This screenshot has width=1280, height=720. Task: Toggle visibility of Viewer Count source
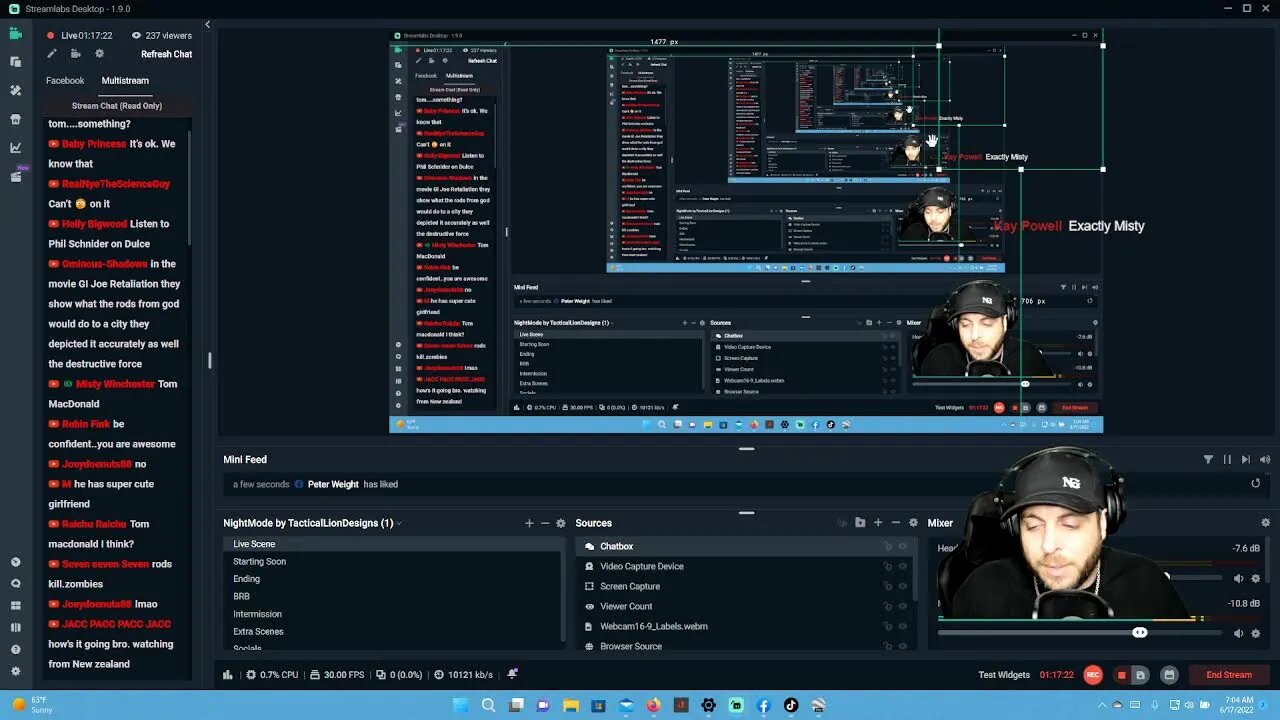[902, 606]
